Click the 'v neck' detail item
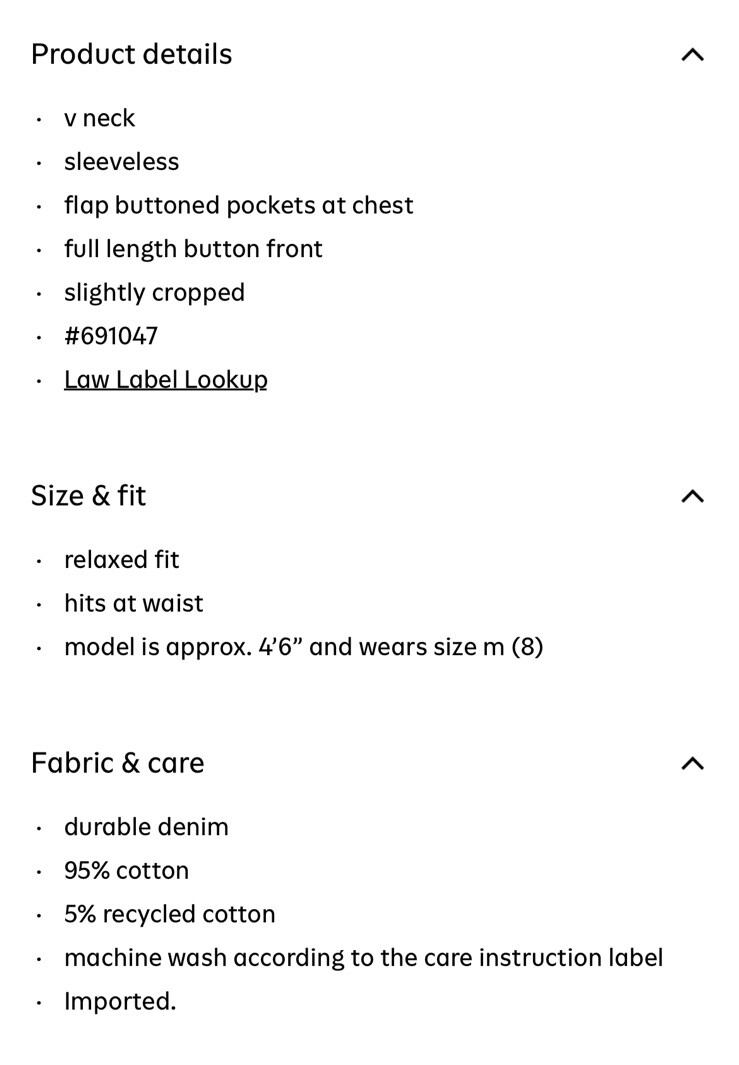 tap(99, 118)
